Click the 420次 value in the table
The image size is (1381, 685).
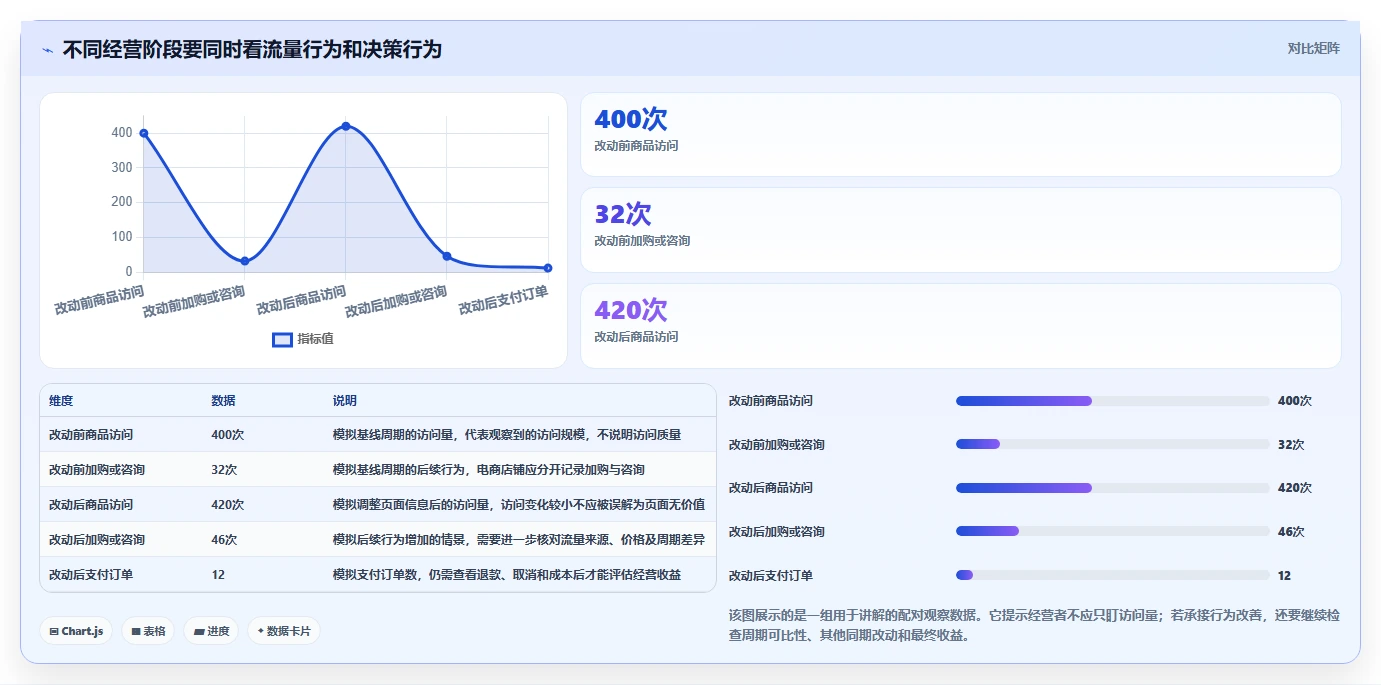[227, 505]
